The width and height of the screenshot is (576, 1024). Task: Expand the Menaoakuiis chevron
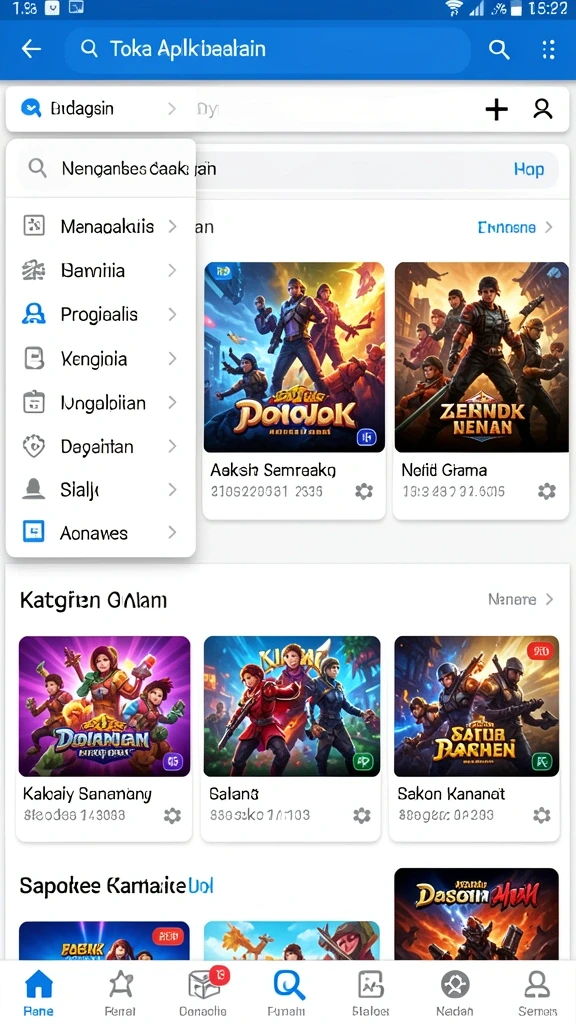[172, 227]
